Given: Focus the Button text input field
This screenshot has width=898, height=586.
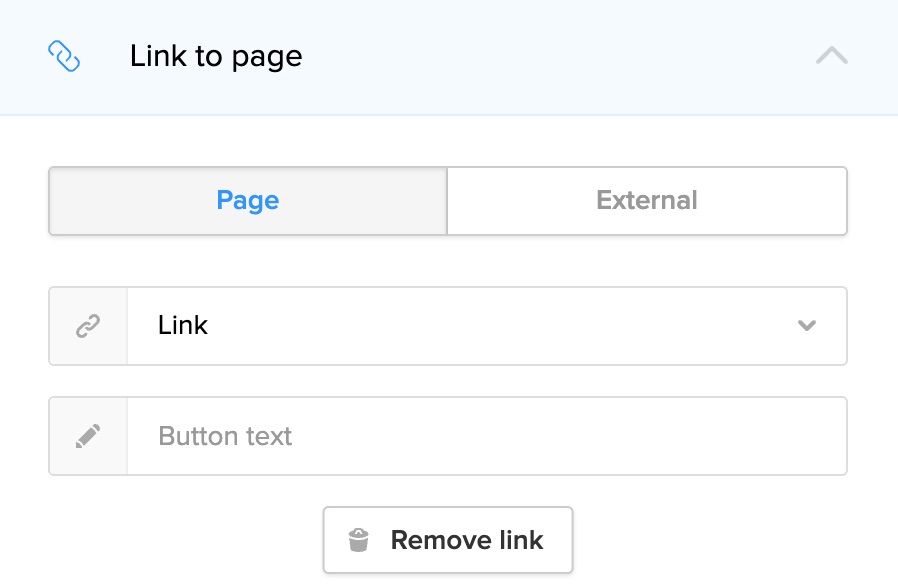Looking at the screenshot, I should [x=486, y=436].
